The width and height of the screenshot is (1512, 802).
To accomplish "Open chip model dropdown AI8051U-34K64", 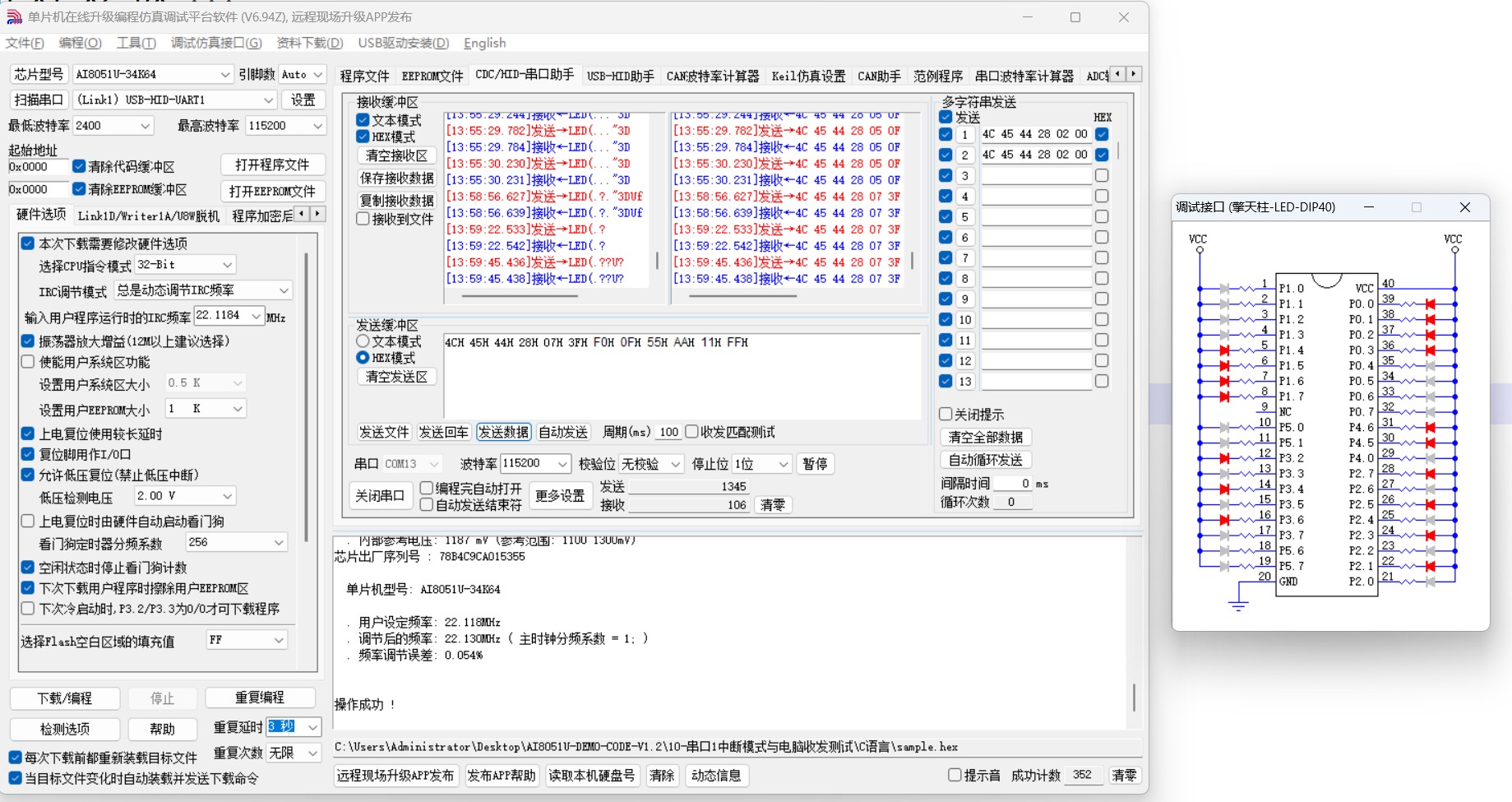I will (153, 74).
